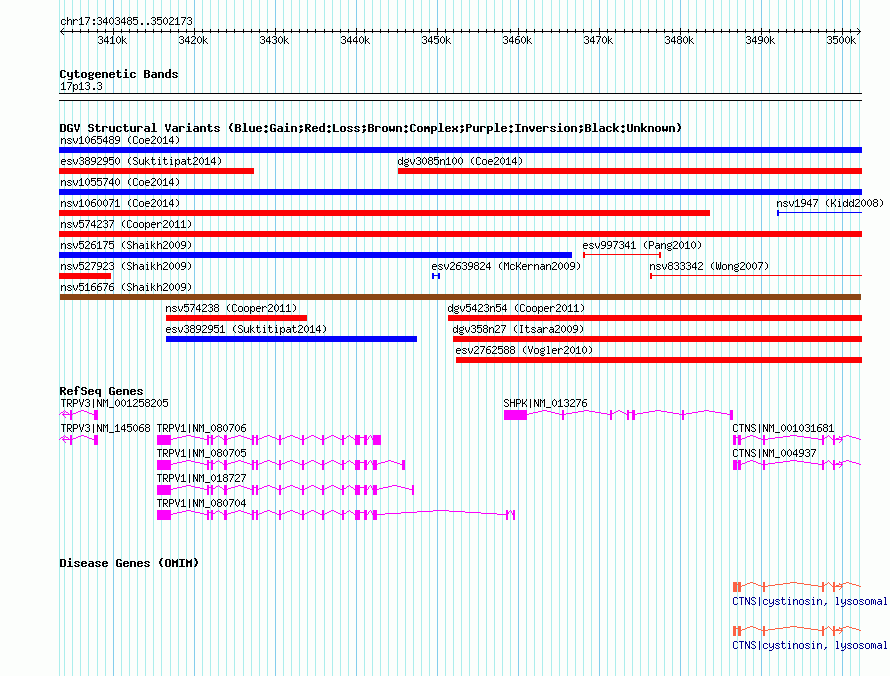
Task: Click the nsv1065489 (Coe2014) label
Action: point(120,140)
